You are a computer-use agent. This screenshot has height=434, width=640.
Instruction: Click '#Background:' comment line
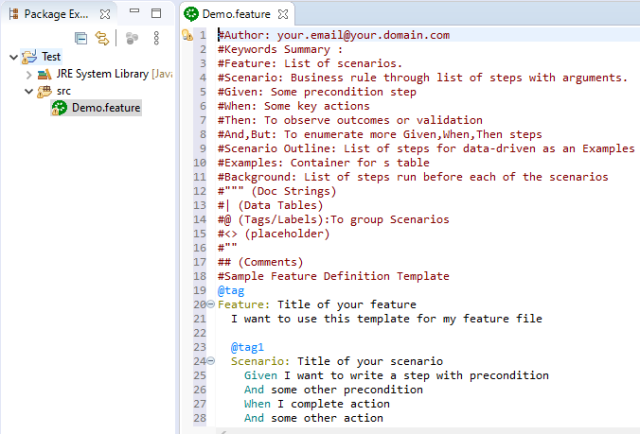413,177
